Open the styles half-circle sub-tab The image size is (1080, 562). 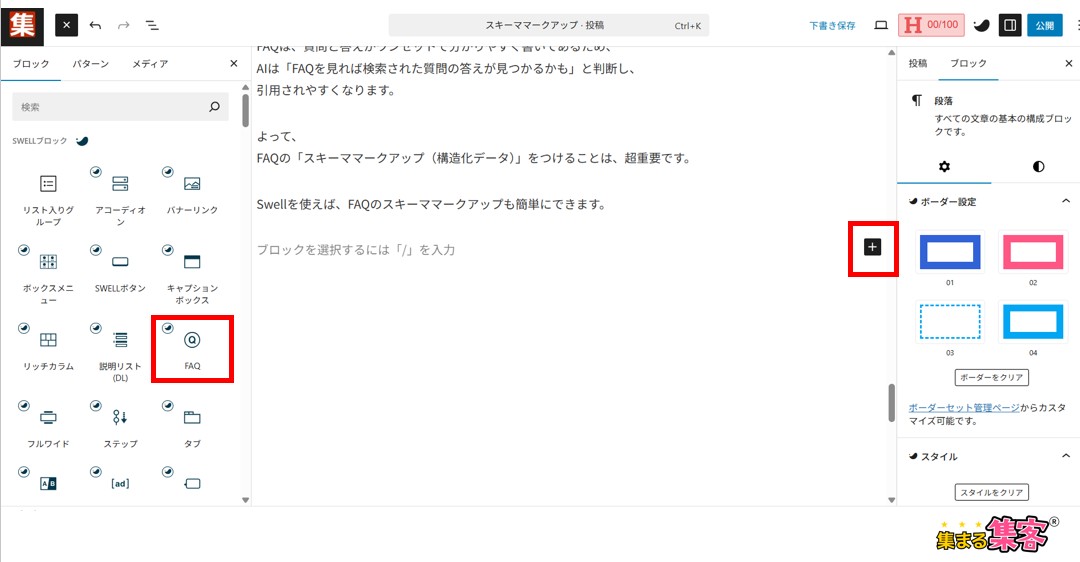[1038, 167]
